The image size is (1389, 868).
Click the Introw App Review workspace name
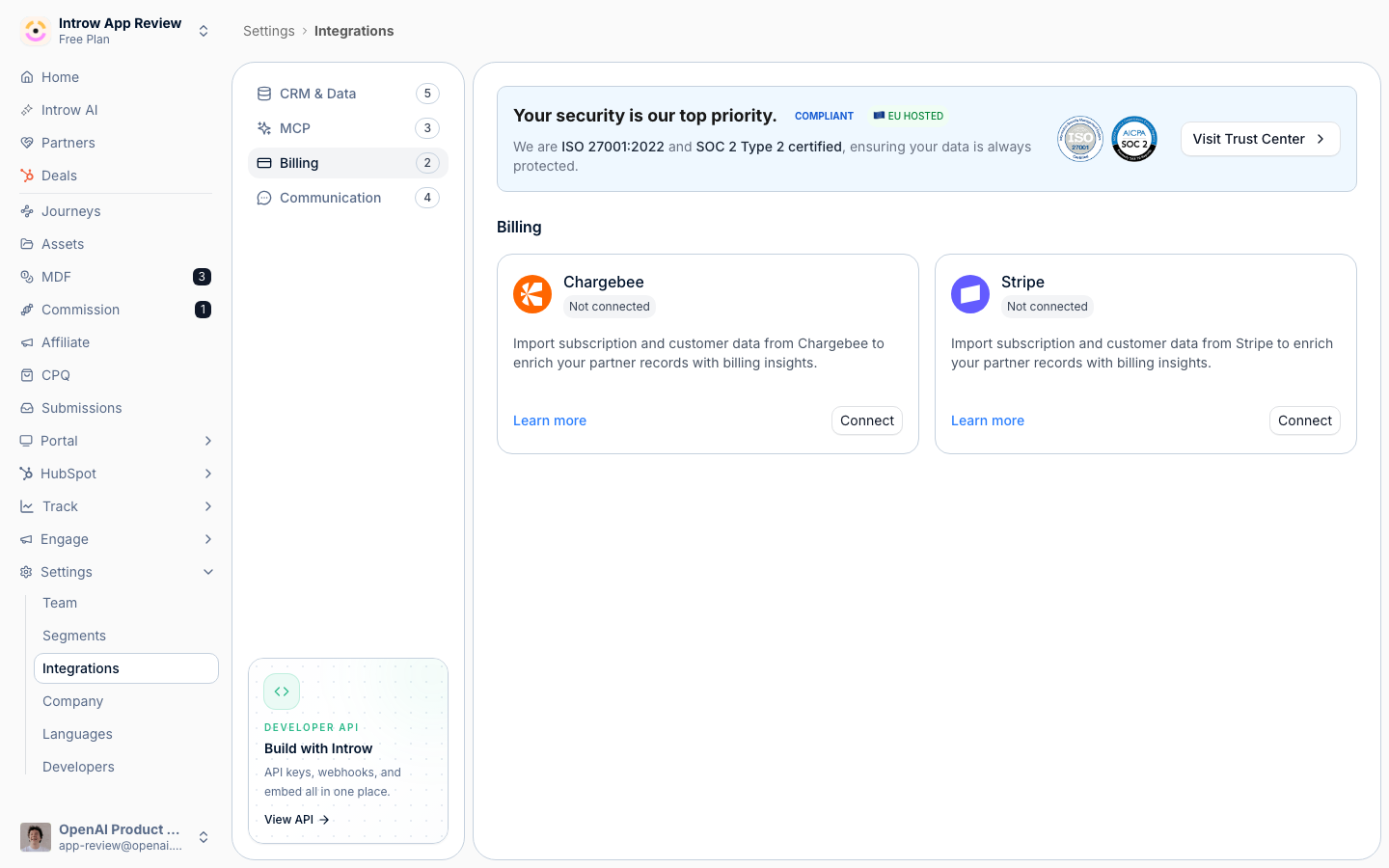120,23
